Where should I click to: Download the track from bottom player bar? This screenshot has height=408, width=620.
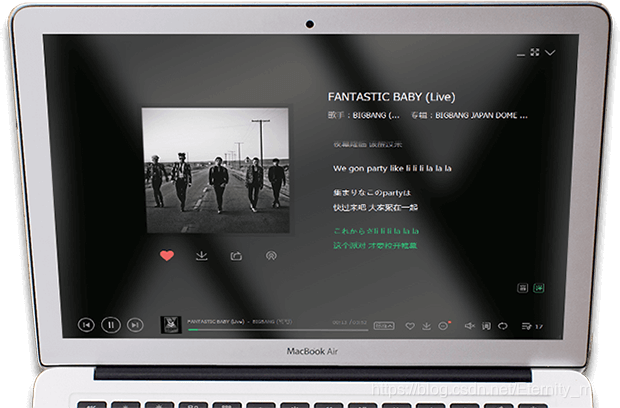(426, 326)
